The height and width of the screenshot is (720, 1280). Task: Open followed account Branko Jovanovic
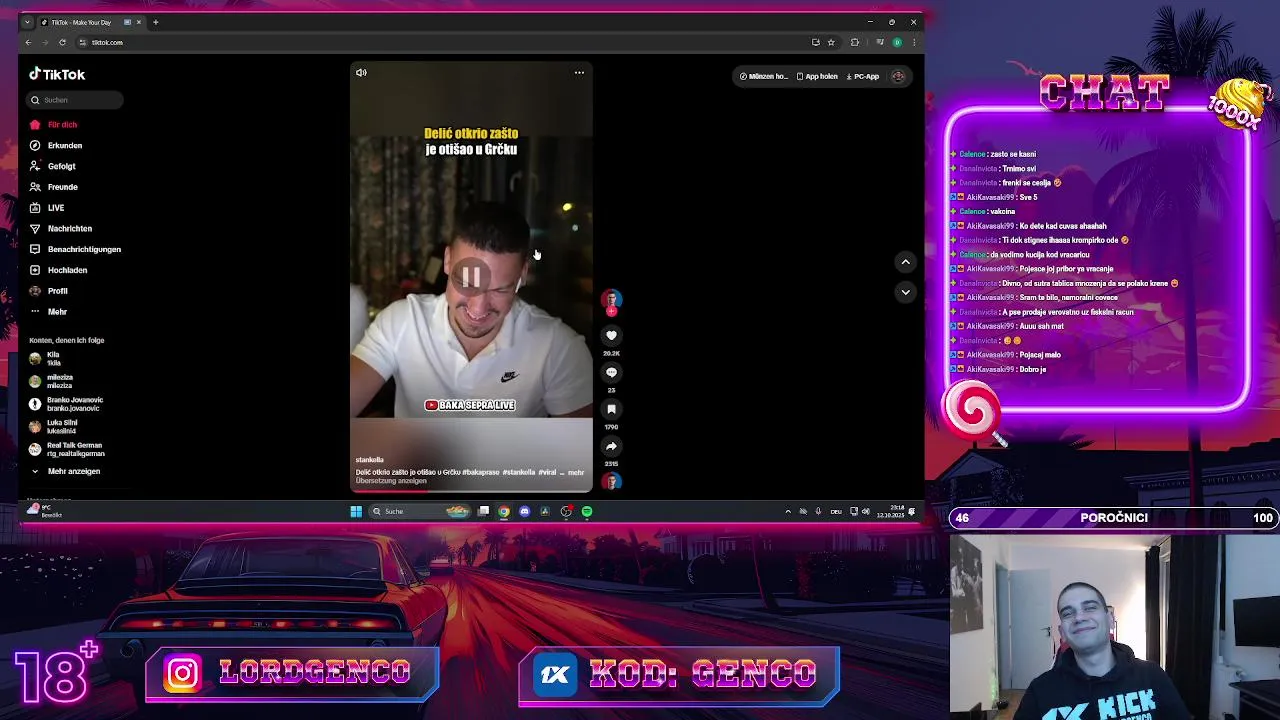pyautogui.click(x=66, y=404)
